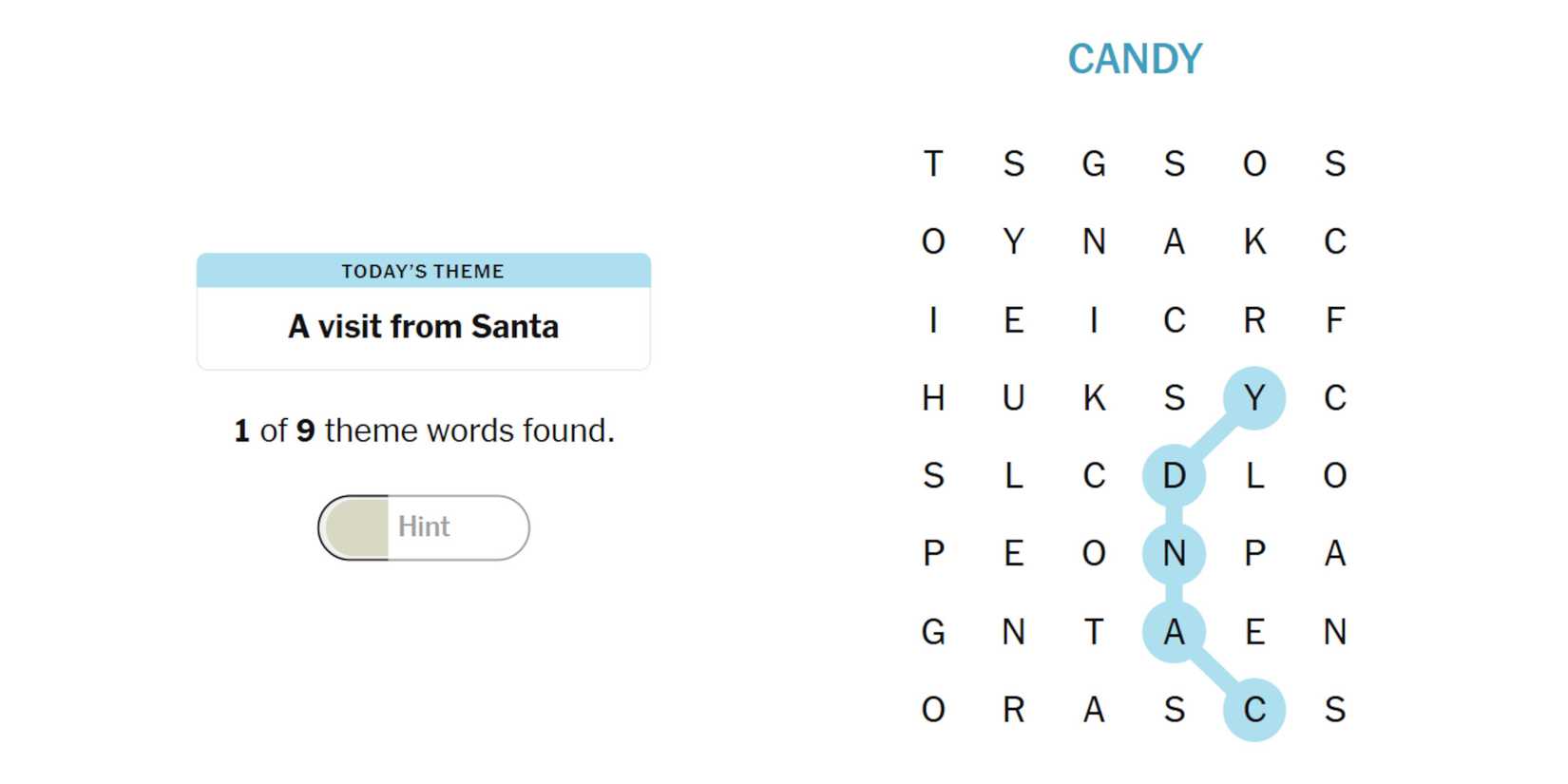Select the L between highlighted D and O

tap(1254, 475)
